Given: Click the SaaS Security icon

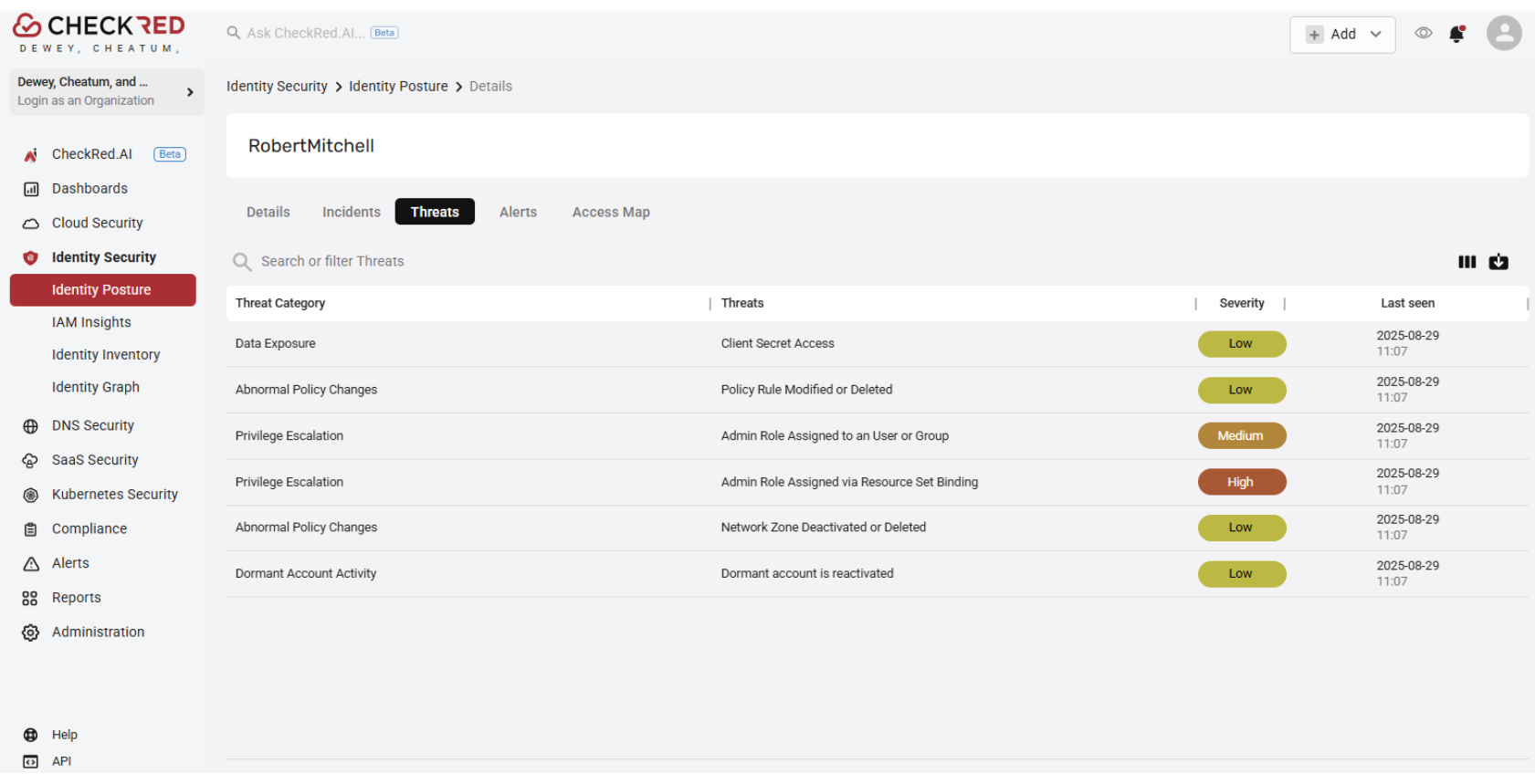Looking at the screenshot, I should tap(30, 461).
